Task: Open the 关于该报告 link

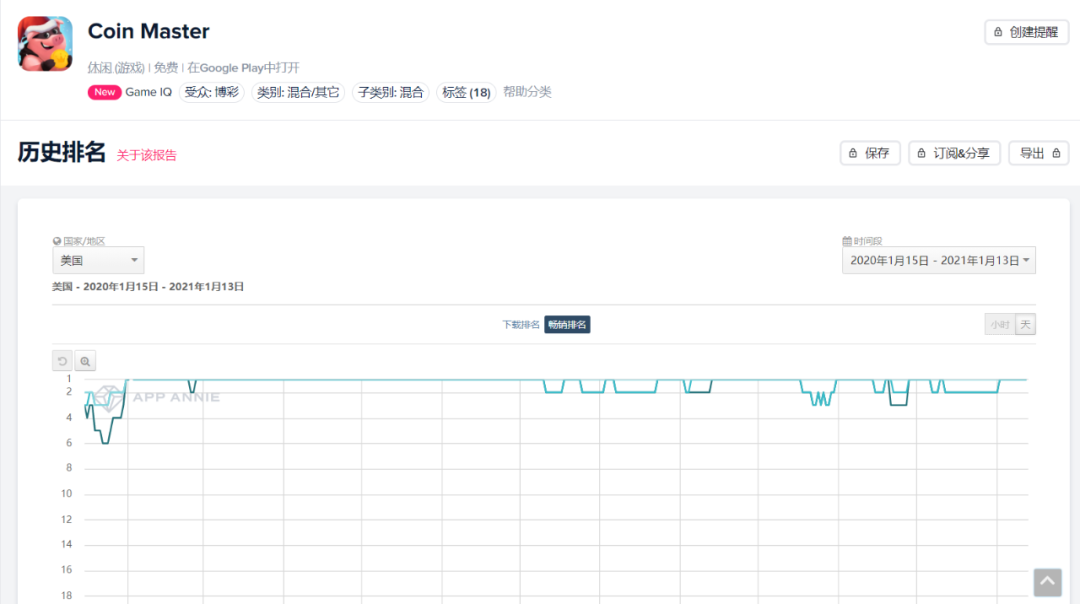Action: pyautogui.click(x=147, y=155)
